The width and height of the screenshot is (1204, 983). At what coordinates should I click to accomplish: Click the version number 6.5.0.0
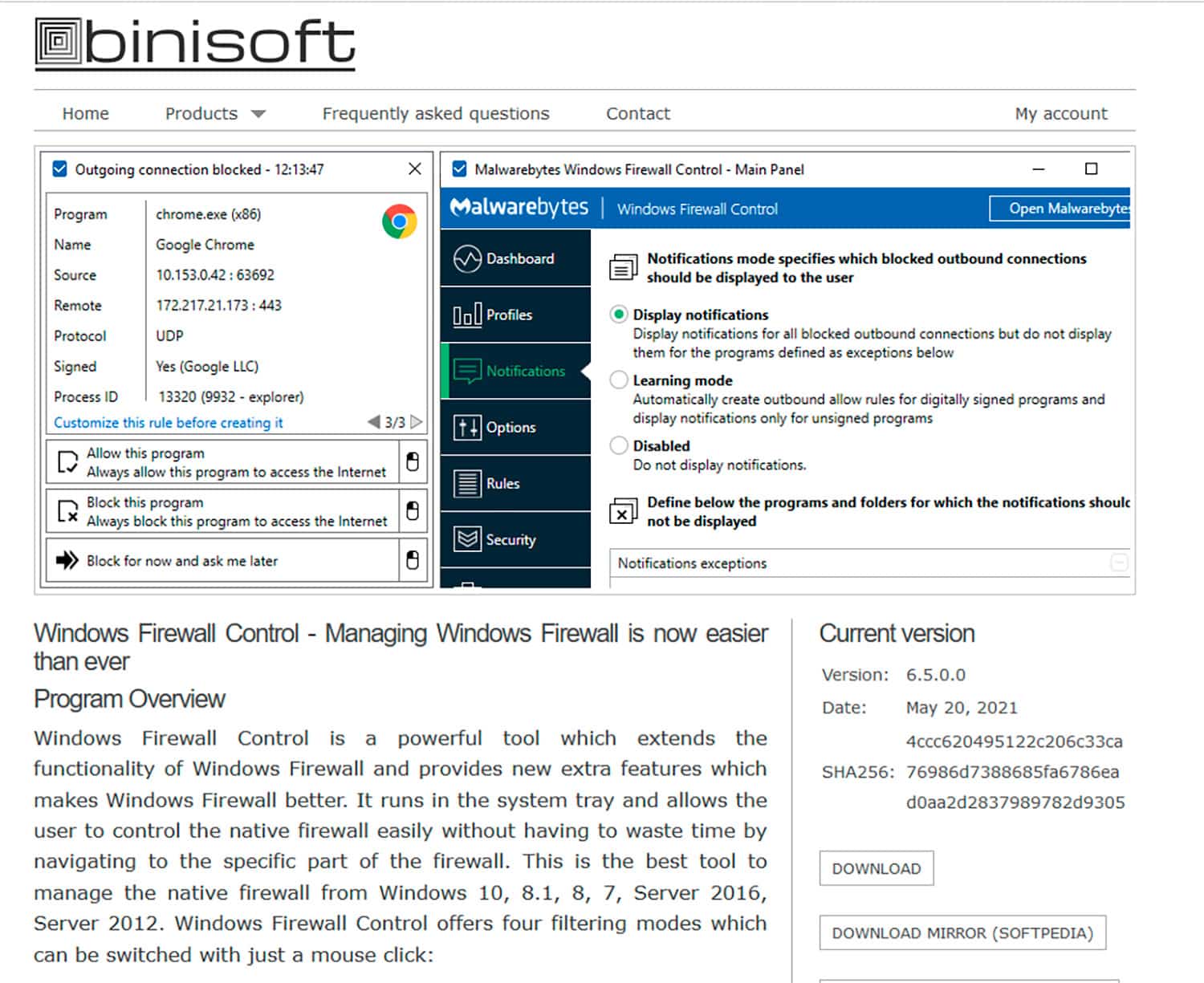pyautogui.click(x=936, y=675)
